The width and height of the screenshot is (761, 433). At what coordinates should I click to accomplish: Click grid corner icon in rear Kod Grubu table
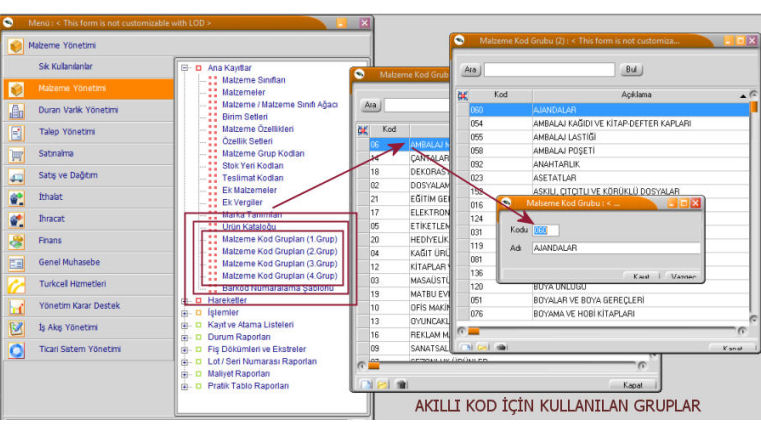pos(363,130)
